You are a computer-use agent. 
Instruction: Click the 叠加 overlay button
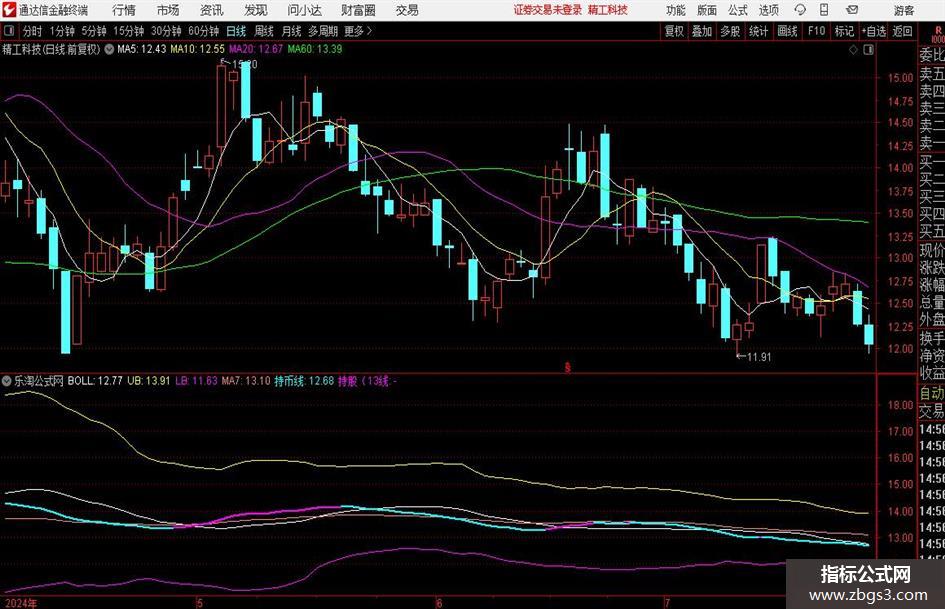[702, 31]
